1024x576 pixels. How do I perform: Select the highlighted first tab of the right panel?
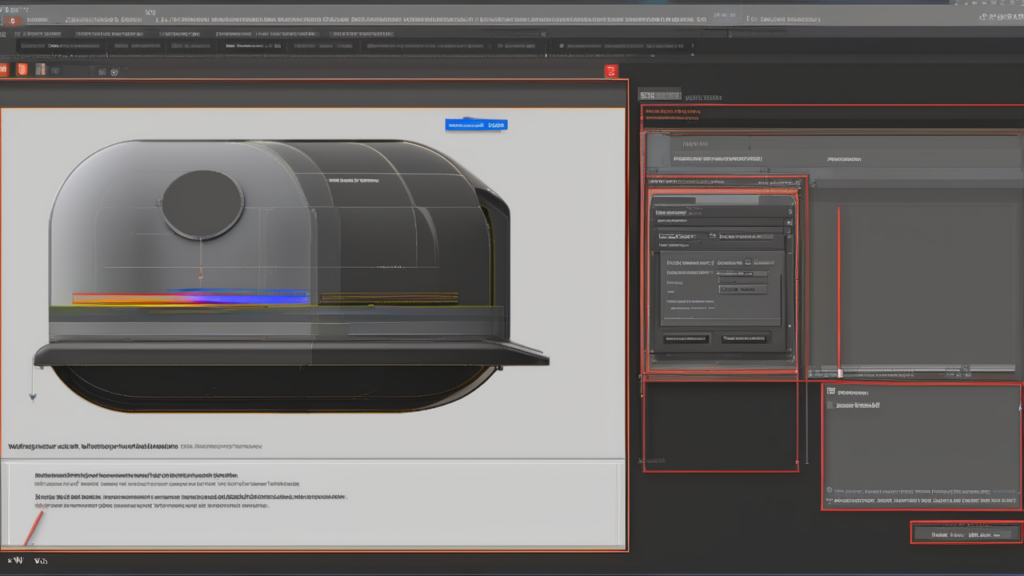659,94
